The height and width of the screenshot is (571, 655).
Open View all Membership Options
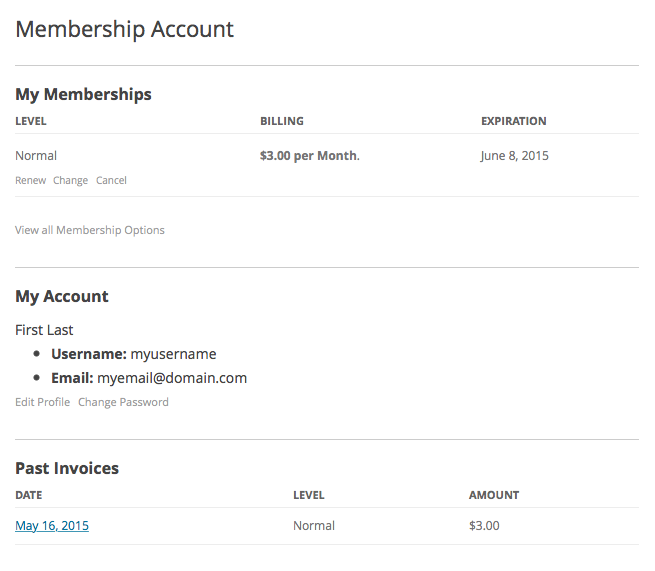click(90, 230)
